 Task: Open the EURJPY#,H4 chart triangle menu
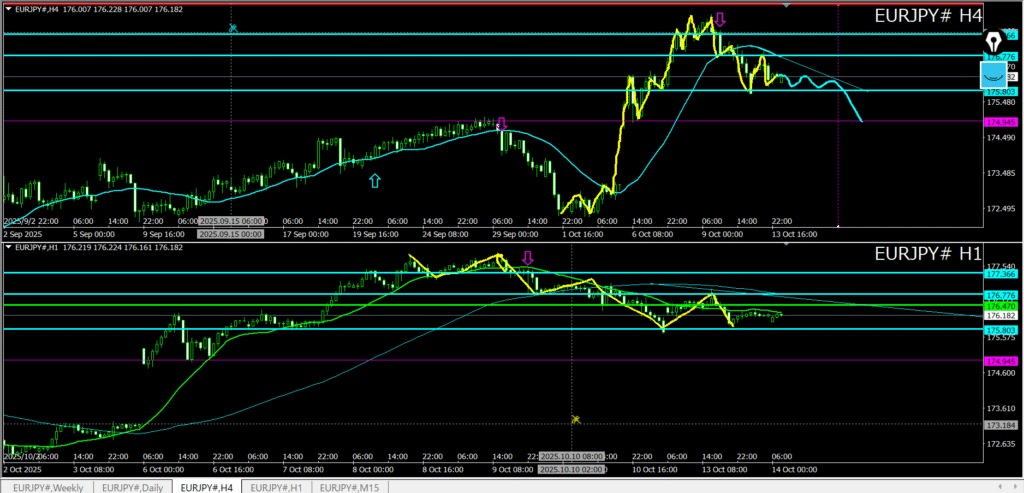7,9
